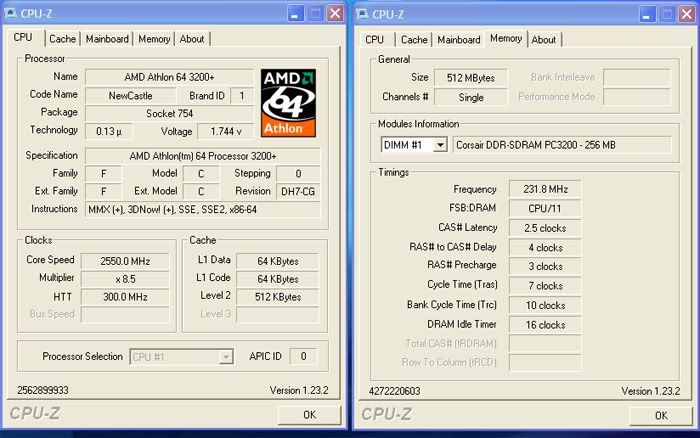Minimize the left CPU-Z window
The height and width of the screenshot is (438, 700).
[295, 13]
